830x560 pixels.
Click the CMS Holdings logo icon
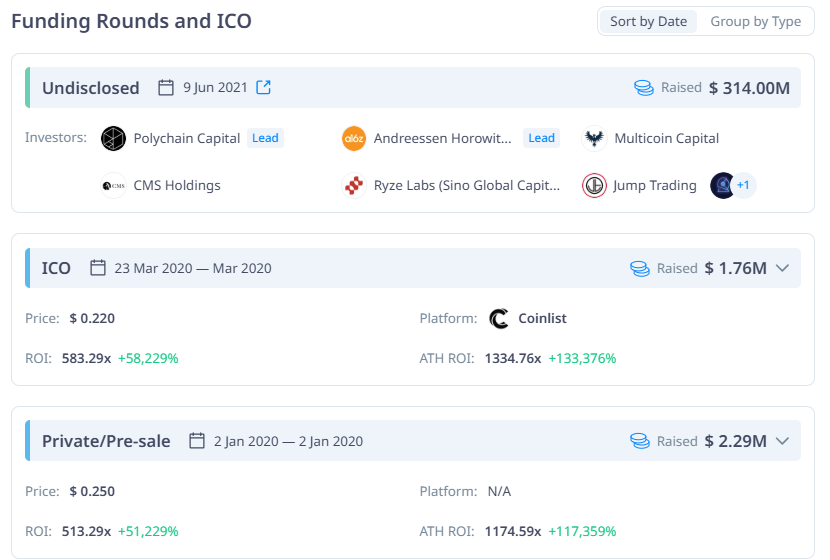point(114,185)
